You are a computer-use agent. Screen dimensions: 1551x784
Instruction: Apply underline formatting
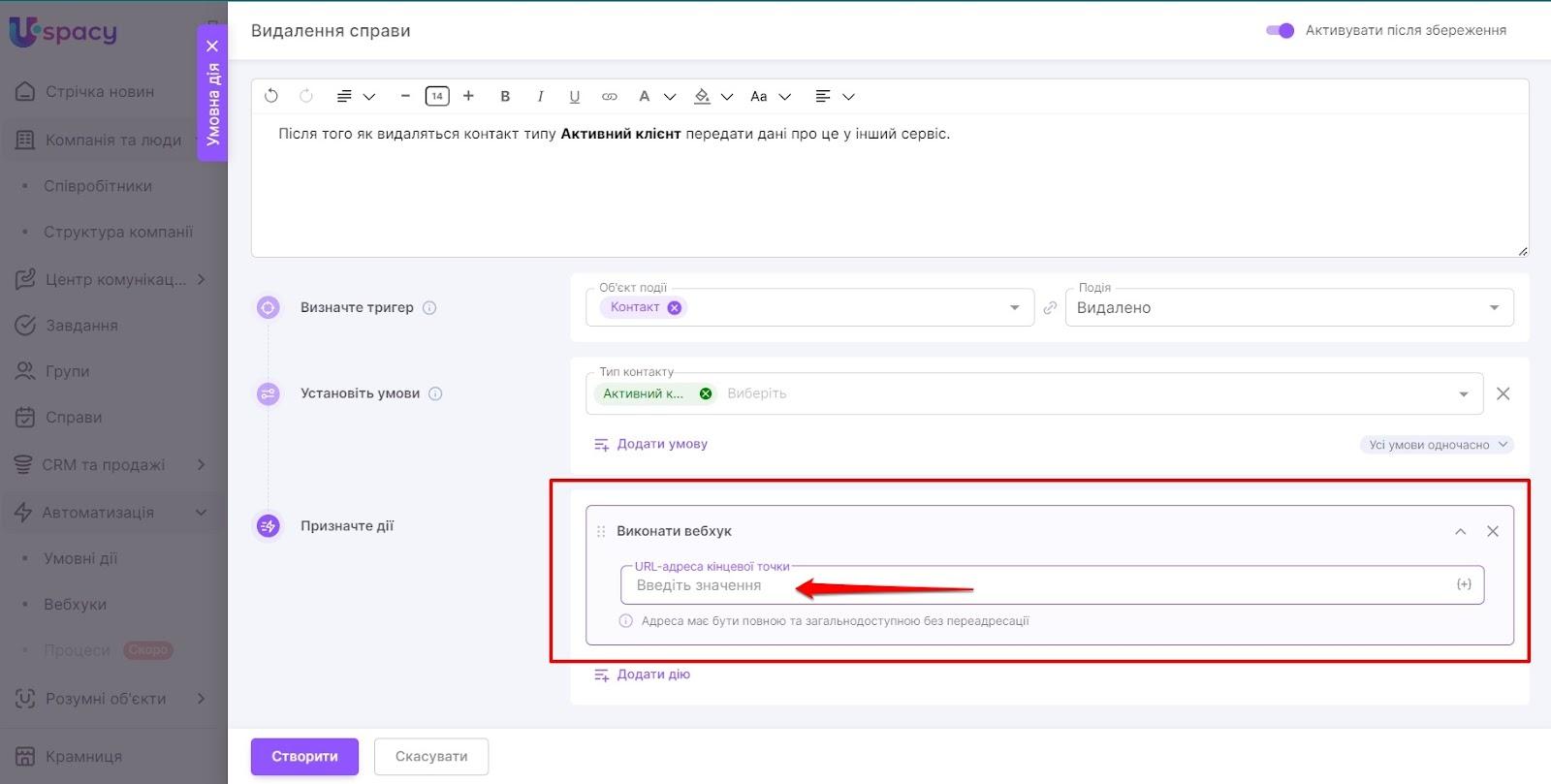574,96
